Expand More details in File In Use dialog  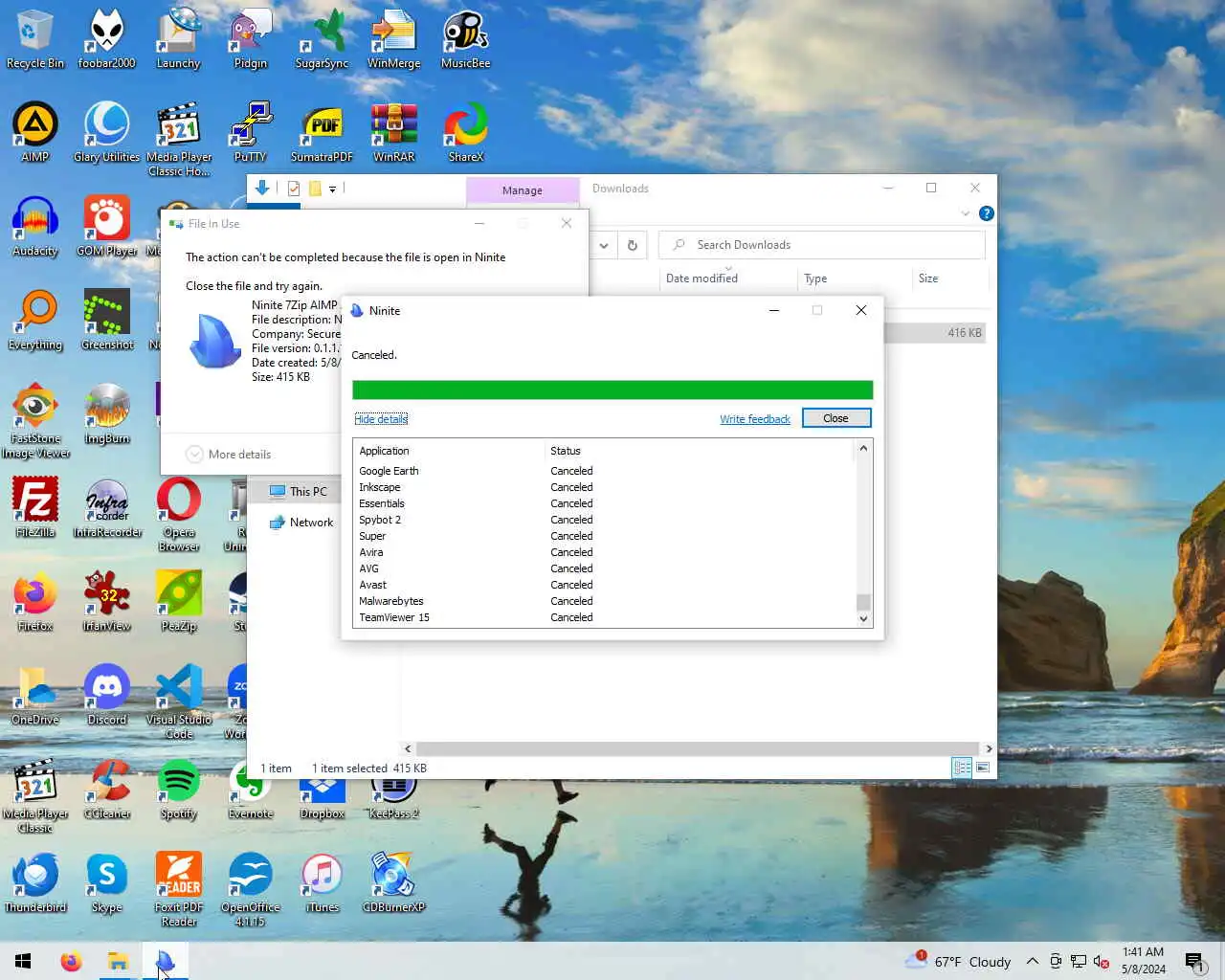click(x=229, y=455)
